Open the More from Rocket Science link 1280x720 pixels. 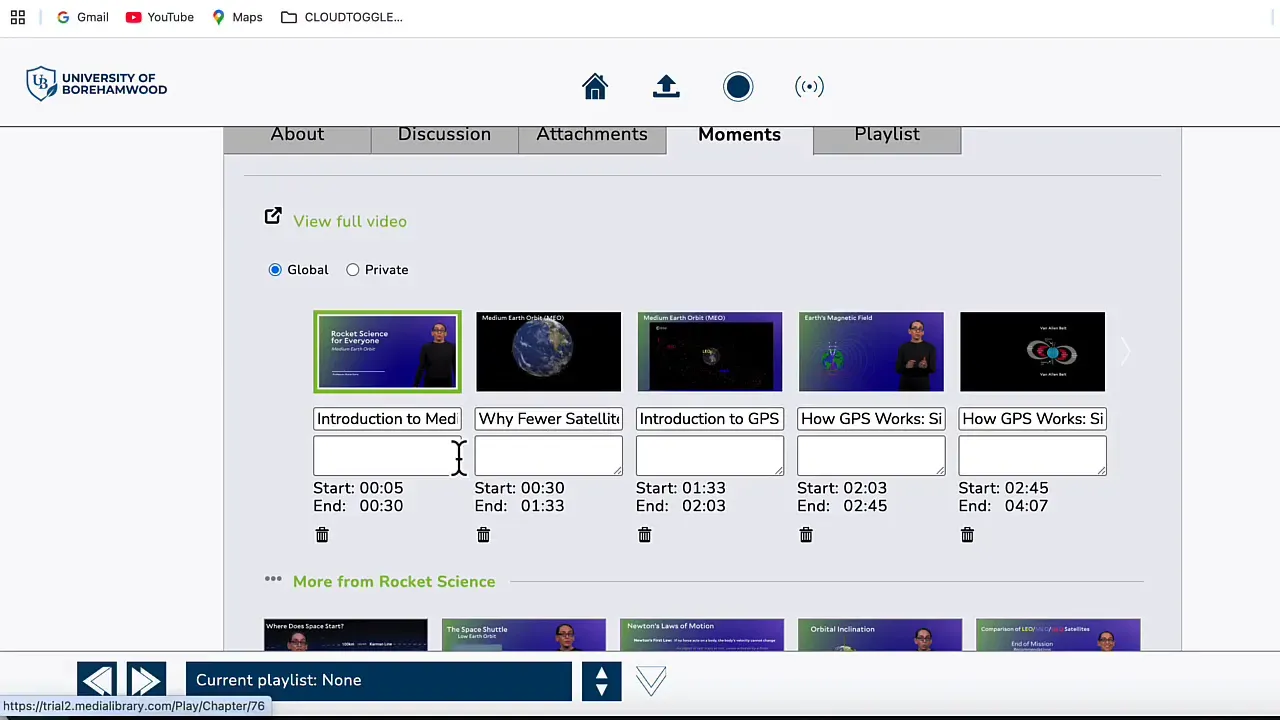394,582
